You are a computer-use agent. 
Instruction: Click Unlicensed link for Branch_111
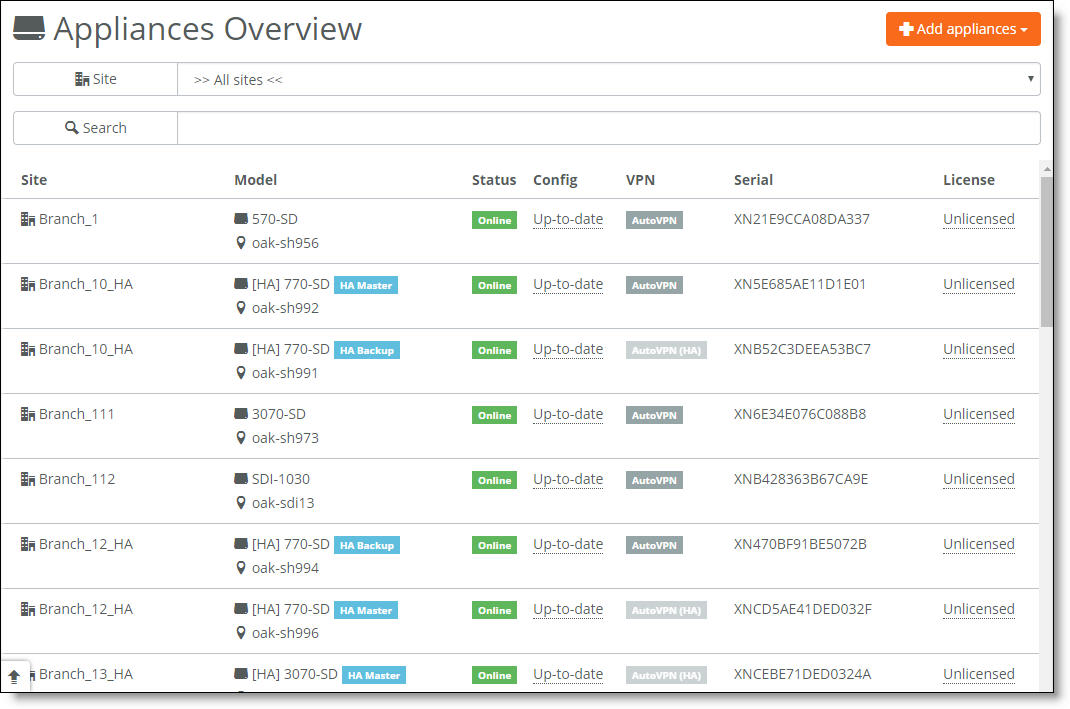(979, 414)
